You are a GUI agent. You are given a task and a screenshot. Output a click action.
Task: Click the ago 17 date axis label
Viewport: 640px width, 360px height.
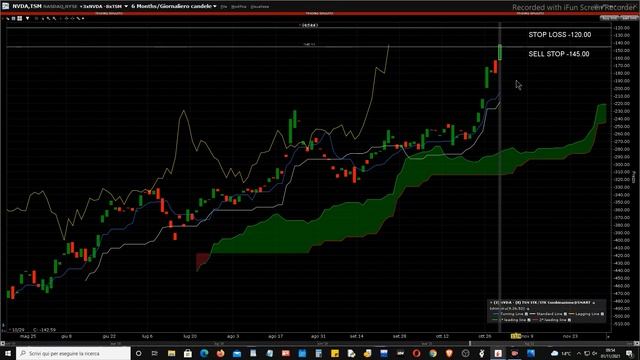(x=276, y=336)
